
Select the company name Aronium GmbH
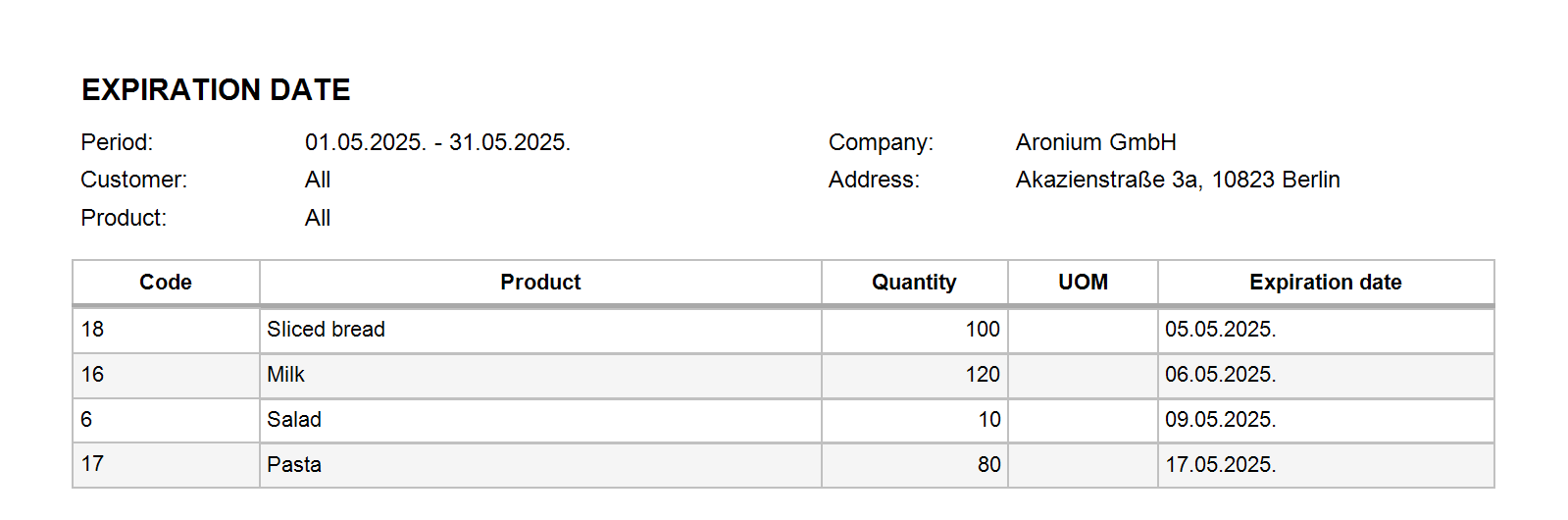1095,142
